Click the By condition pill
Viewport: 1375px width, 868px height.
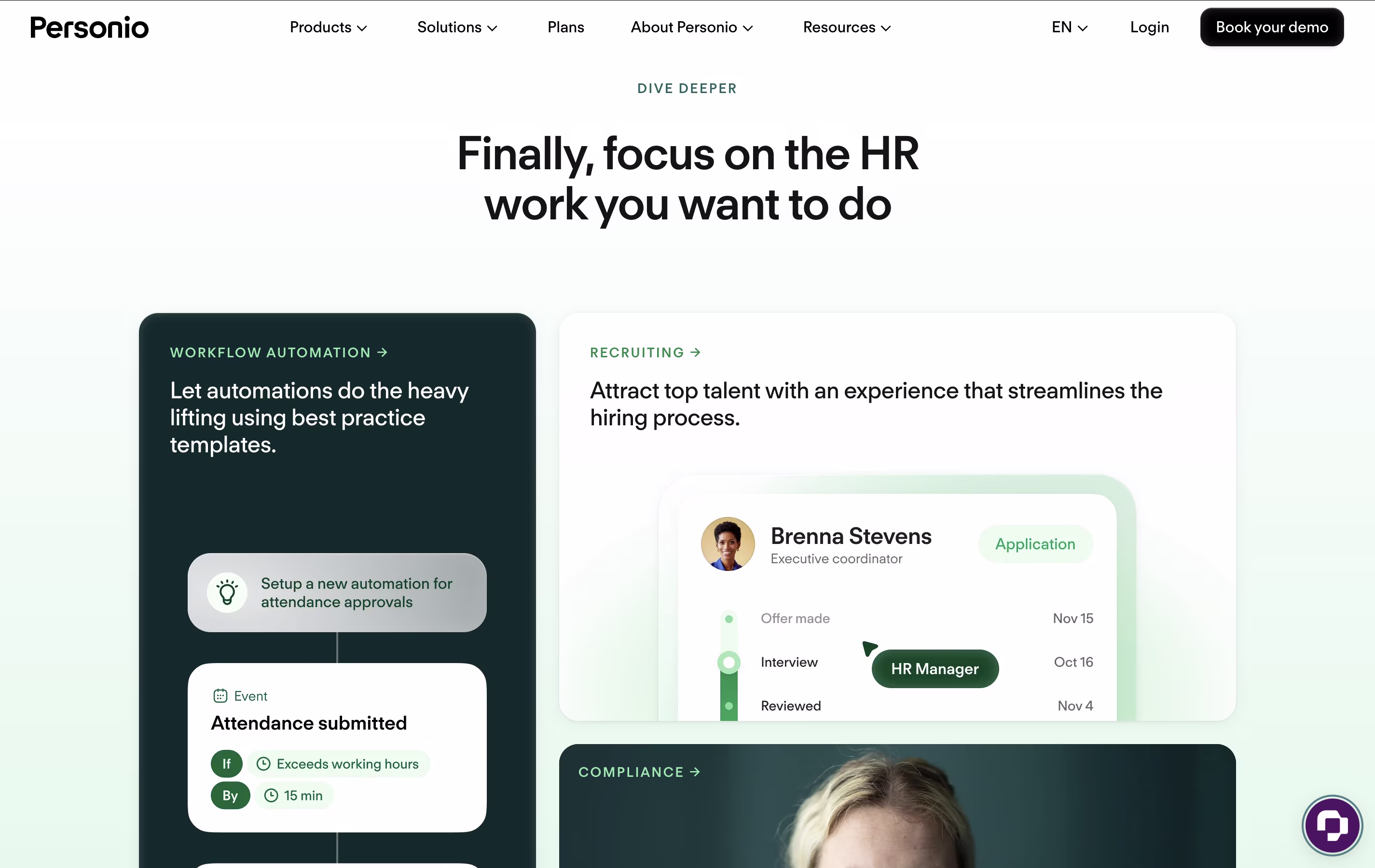[230, 795]
